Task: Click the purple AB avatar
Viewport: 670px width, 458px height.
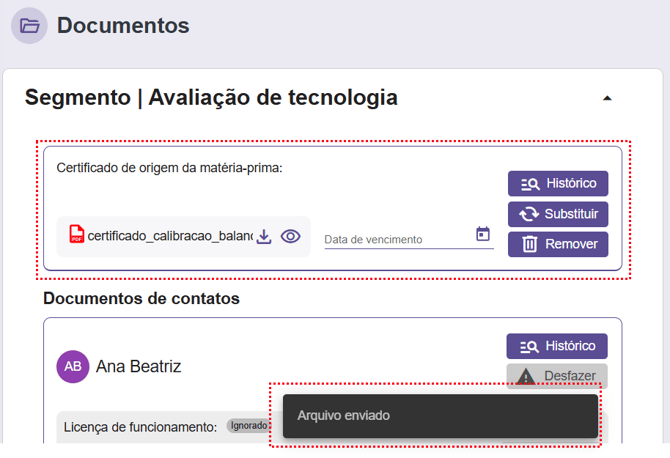Action: (x=73, y=367)
